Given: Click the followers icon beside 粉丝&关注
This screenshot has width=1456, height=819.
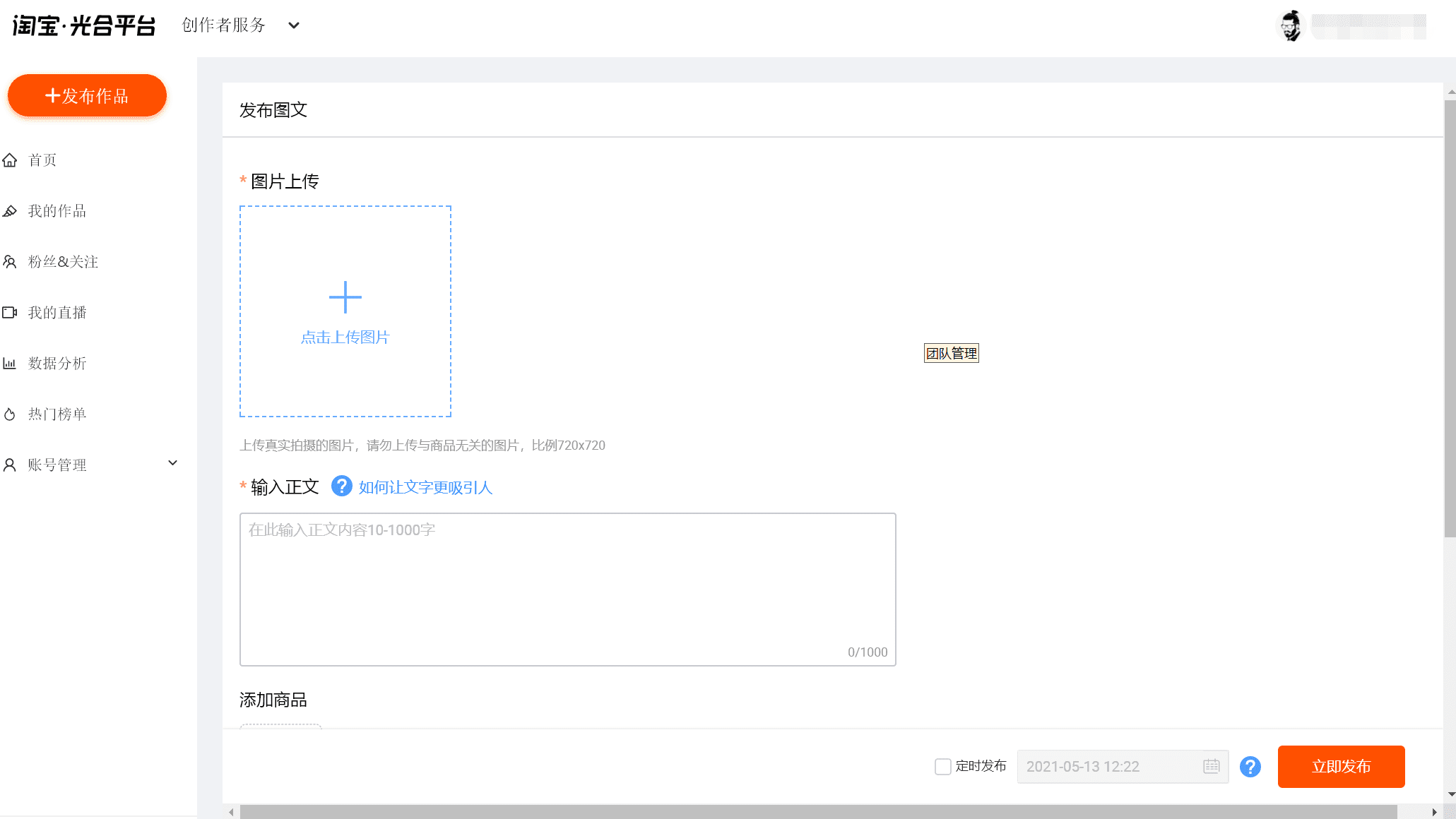Looking at the screenshot, I should click(10, 262).
